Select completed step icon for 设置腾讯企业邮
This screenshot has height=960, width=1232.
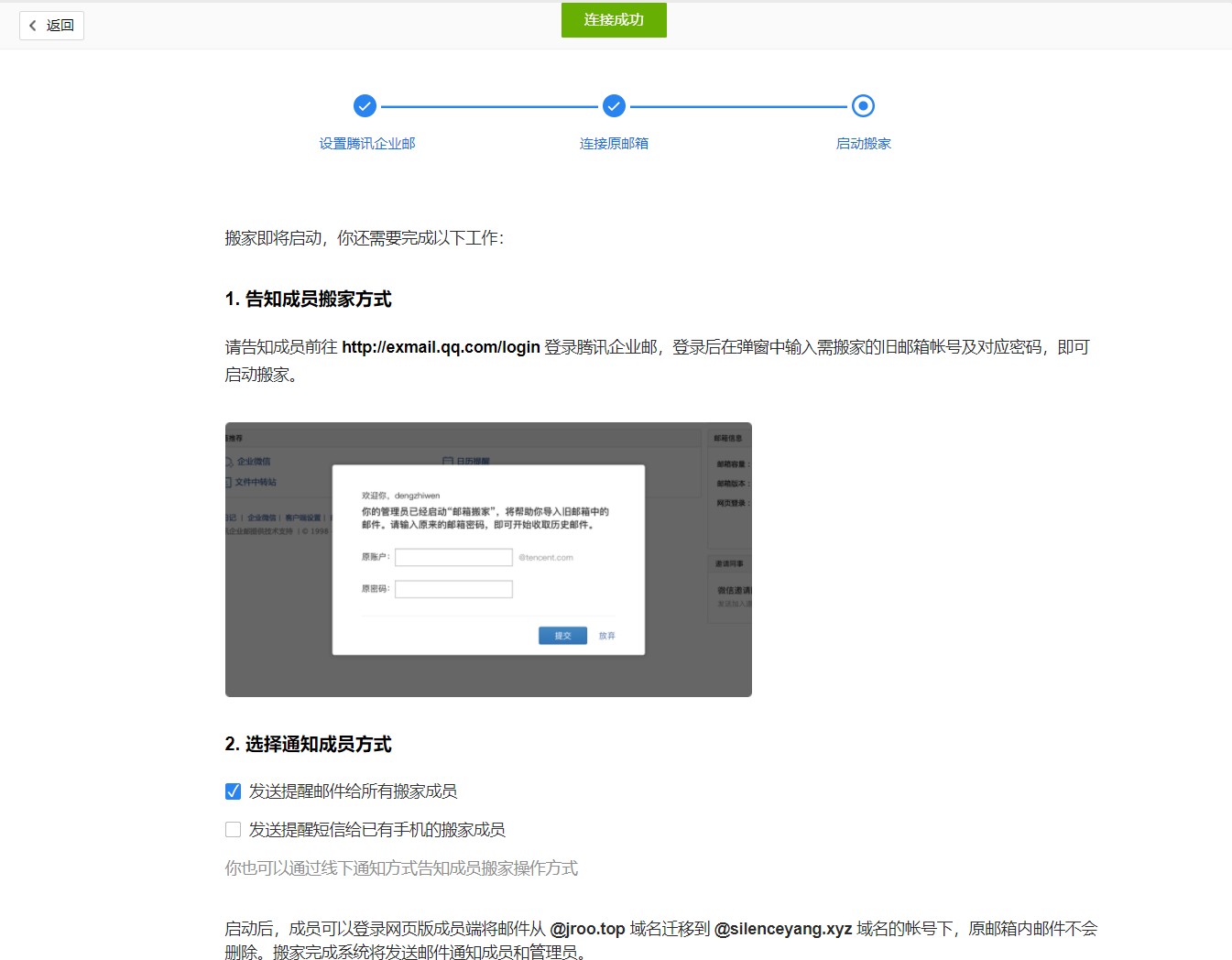[x=365, y=106]
